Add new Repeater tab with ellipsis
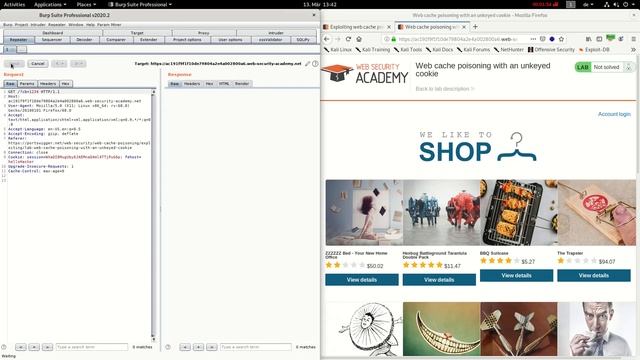This screenshot has width=640, height=360. [x=22, y=49]
